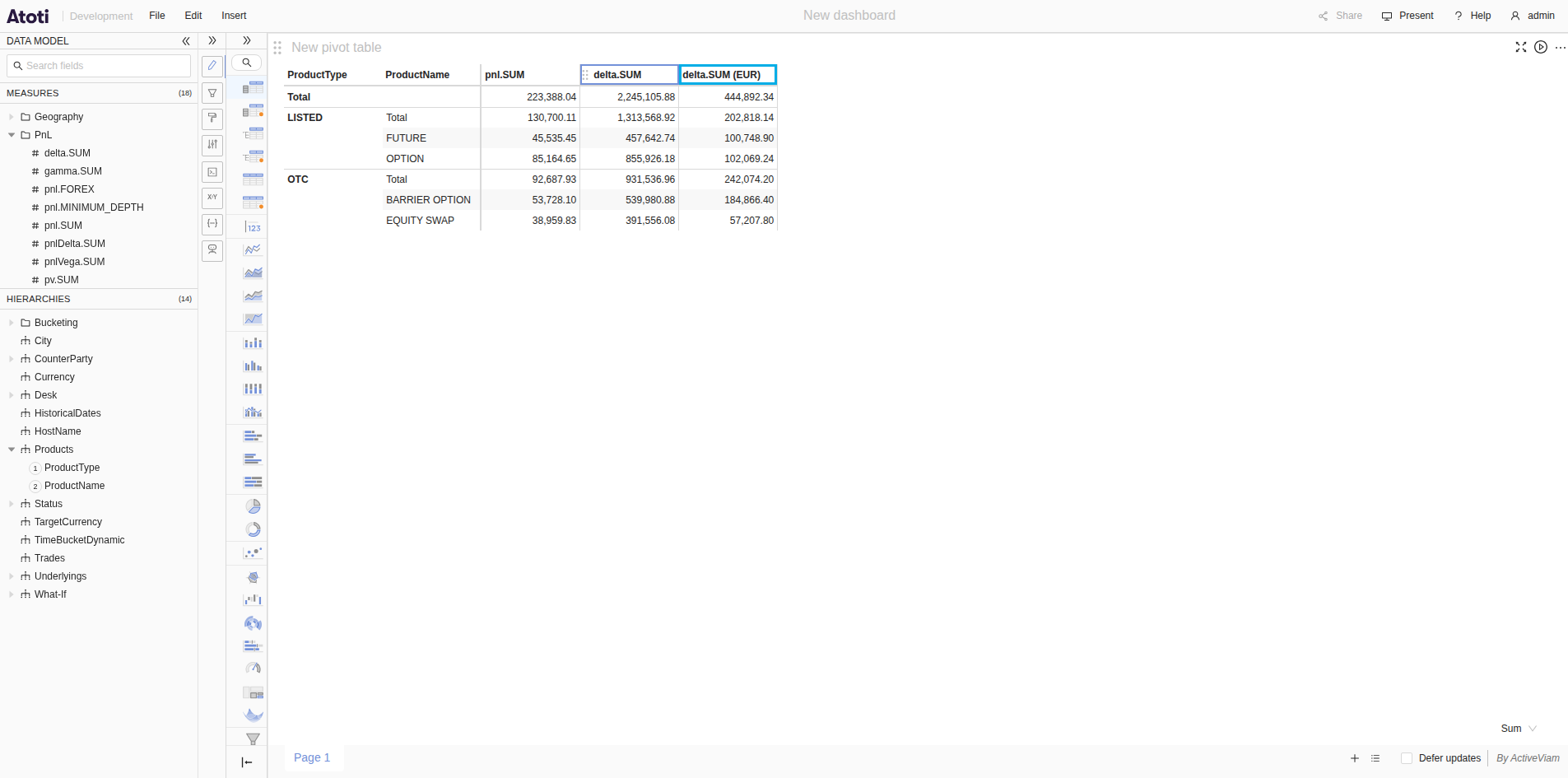The height and width of the screenshot is (778, 1568).
Task: Open the query editor terminal icon
Action: (x=212, y=172)
